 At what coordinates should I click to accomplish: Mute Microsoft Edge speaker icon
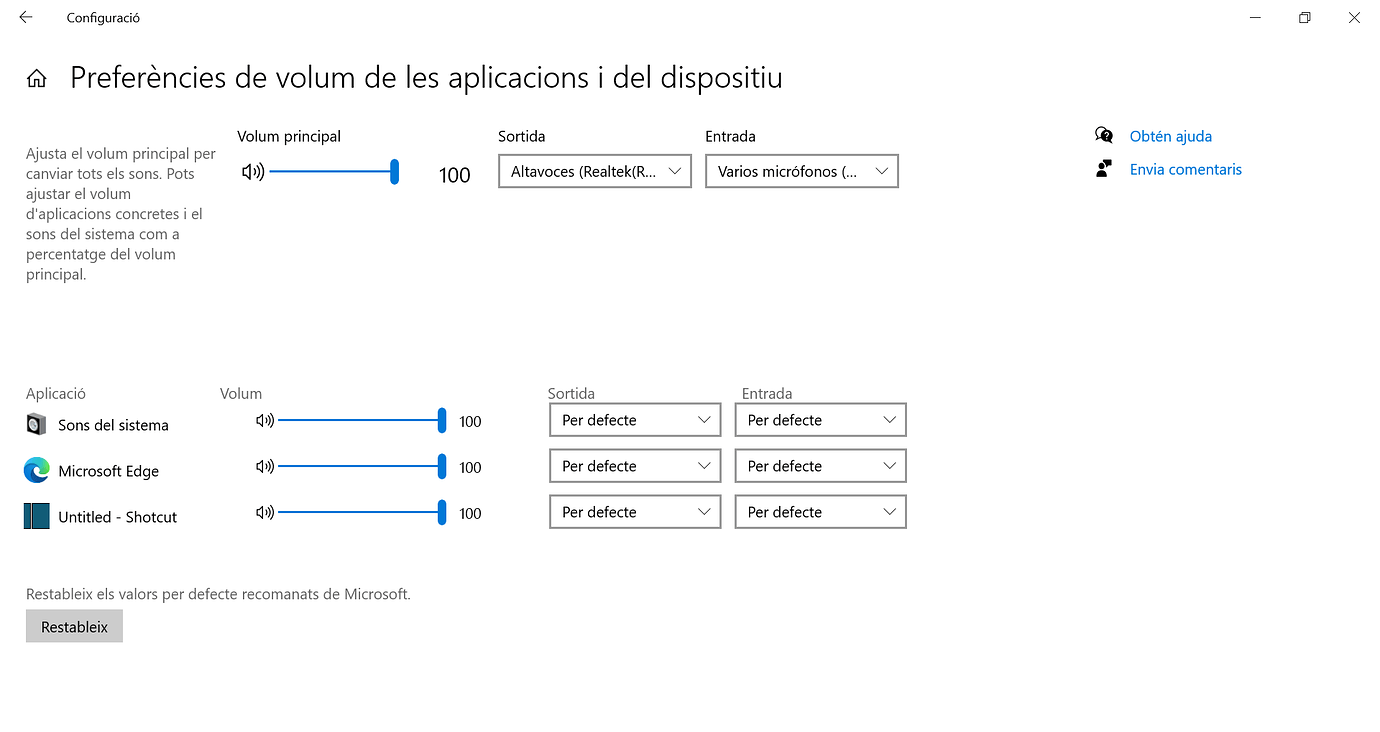coord(265,467)
